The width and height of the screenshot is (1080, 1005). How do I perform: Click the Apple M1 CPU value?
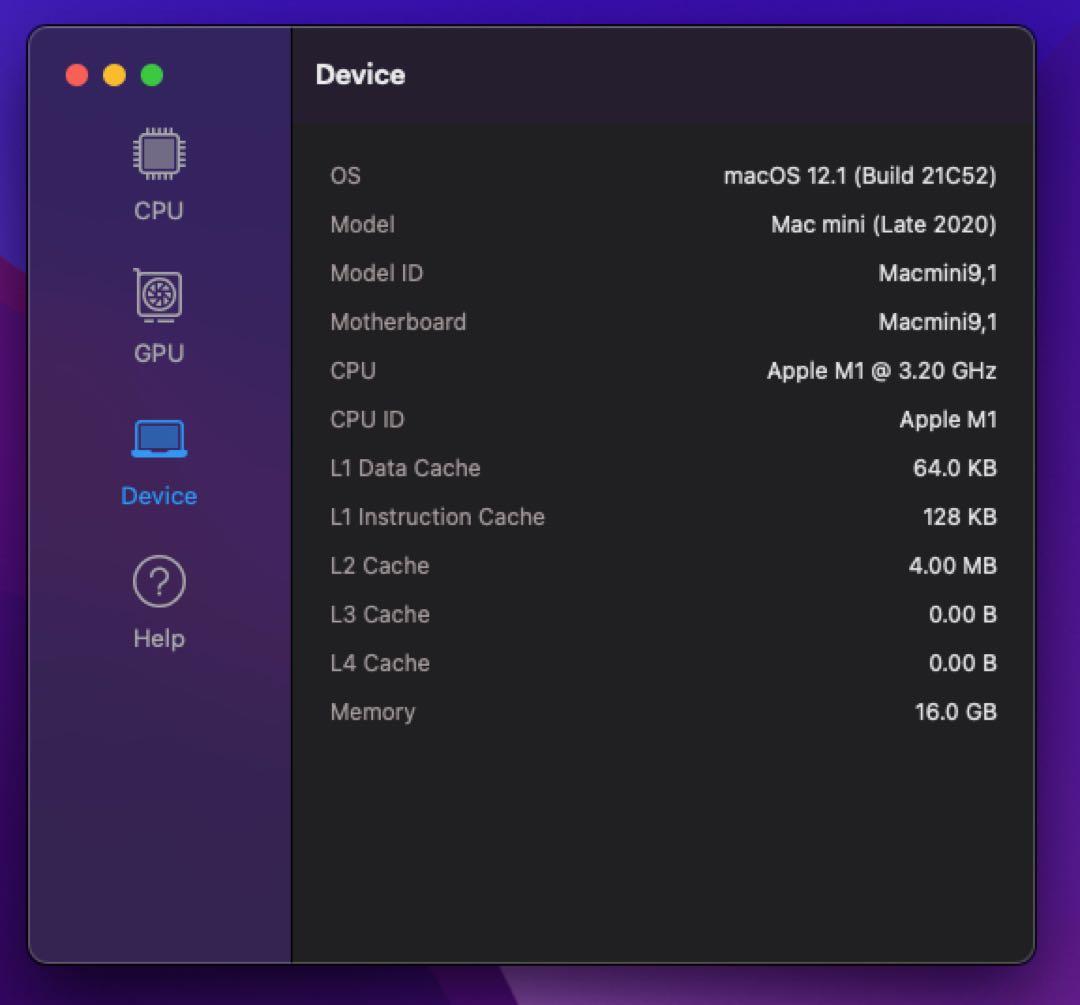pos(880,370)
